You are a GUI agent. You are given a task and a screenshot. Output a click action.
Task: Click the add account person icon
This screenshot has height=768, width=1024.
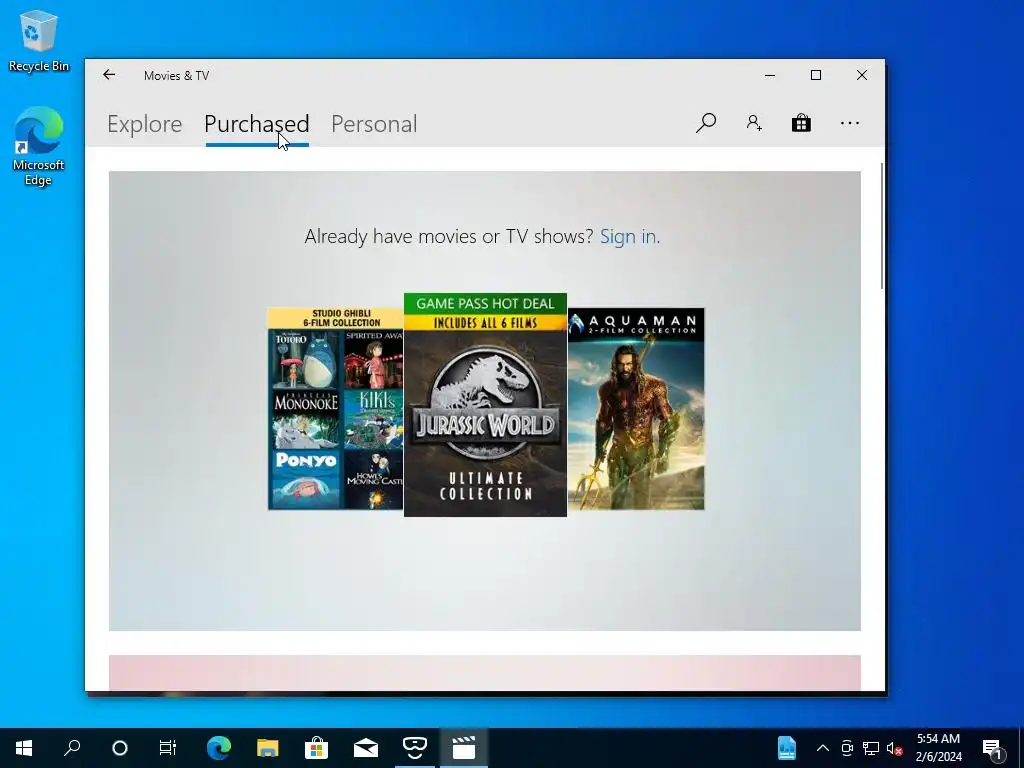point(754,123)
